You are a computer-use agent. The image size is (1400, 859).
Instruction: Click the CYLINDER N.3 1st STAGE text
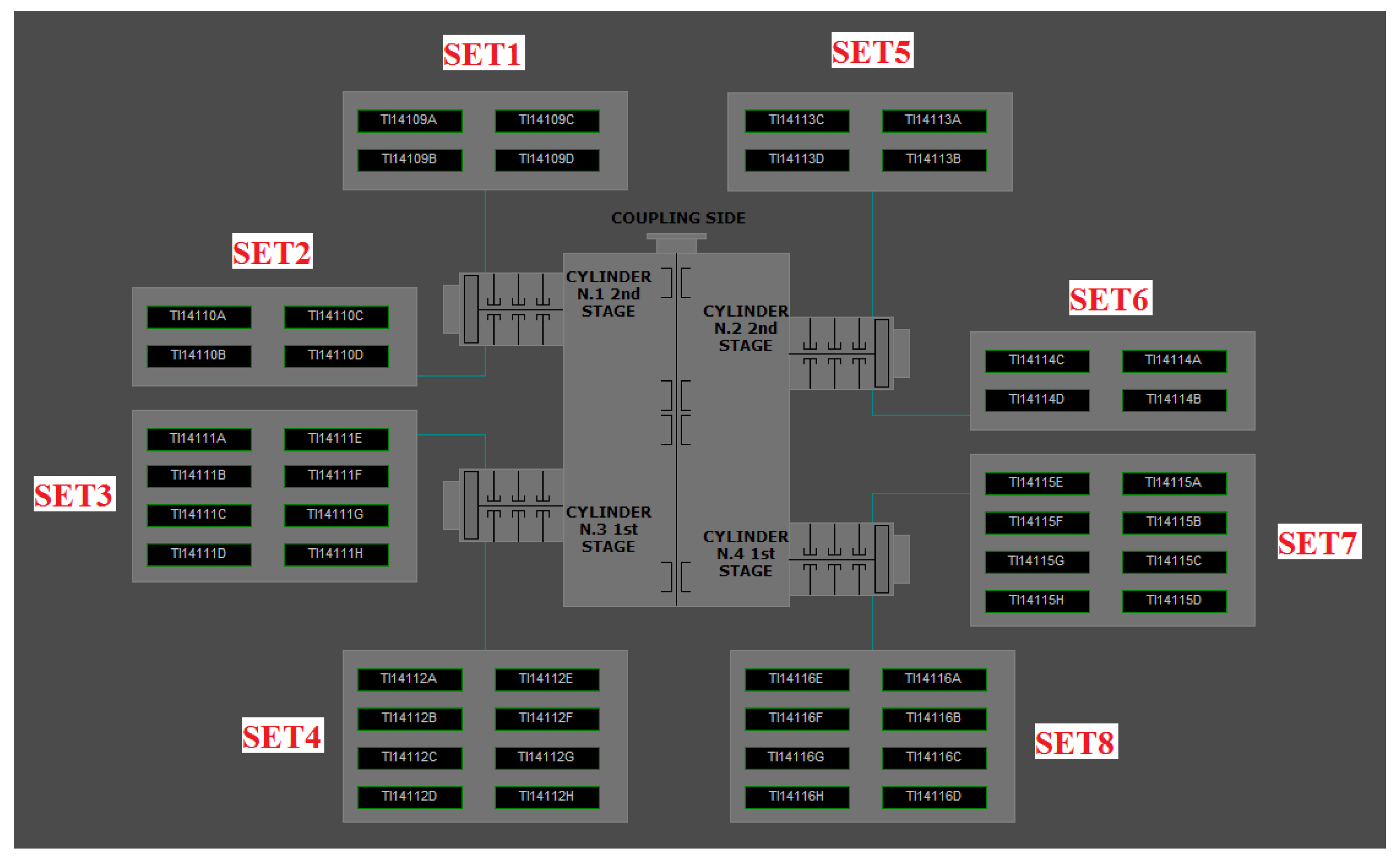608,529
